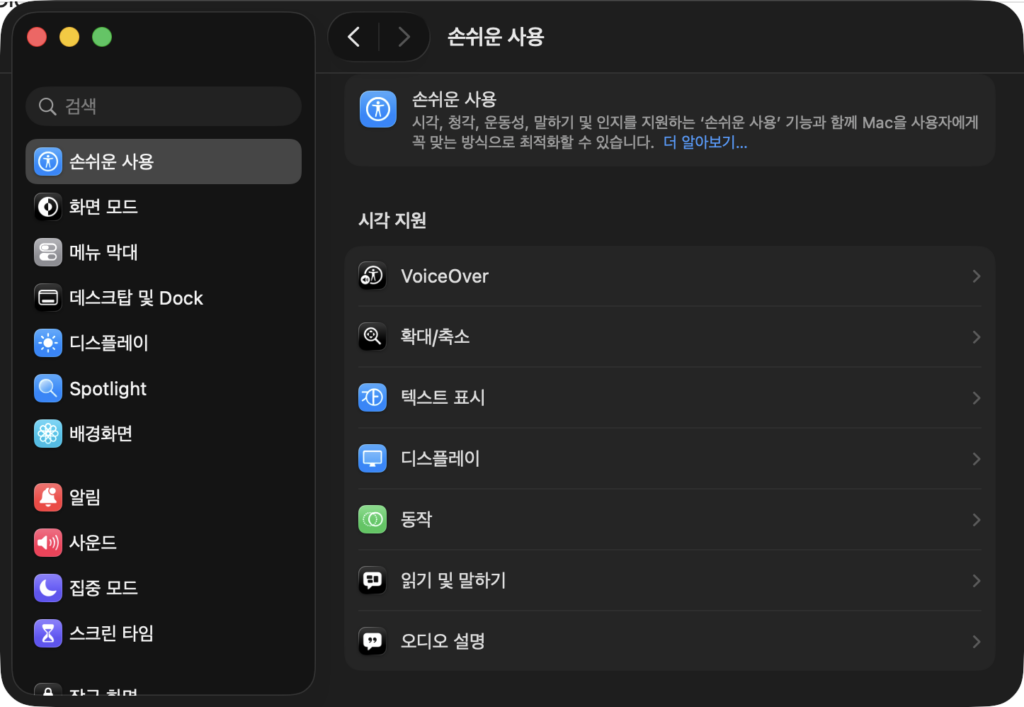Select 배경화면 in the sidebar

click(163, 433)
